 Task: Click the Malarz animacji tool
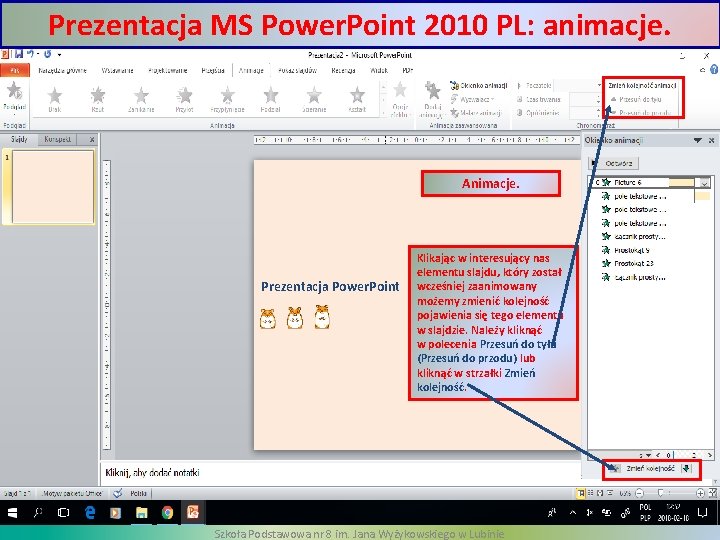[476, 112]
